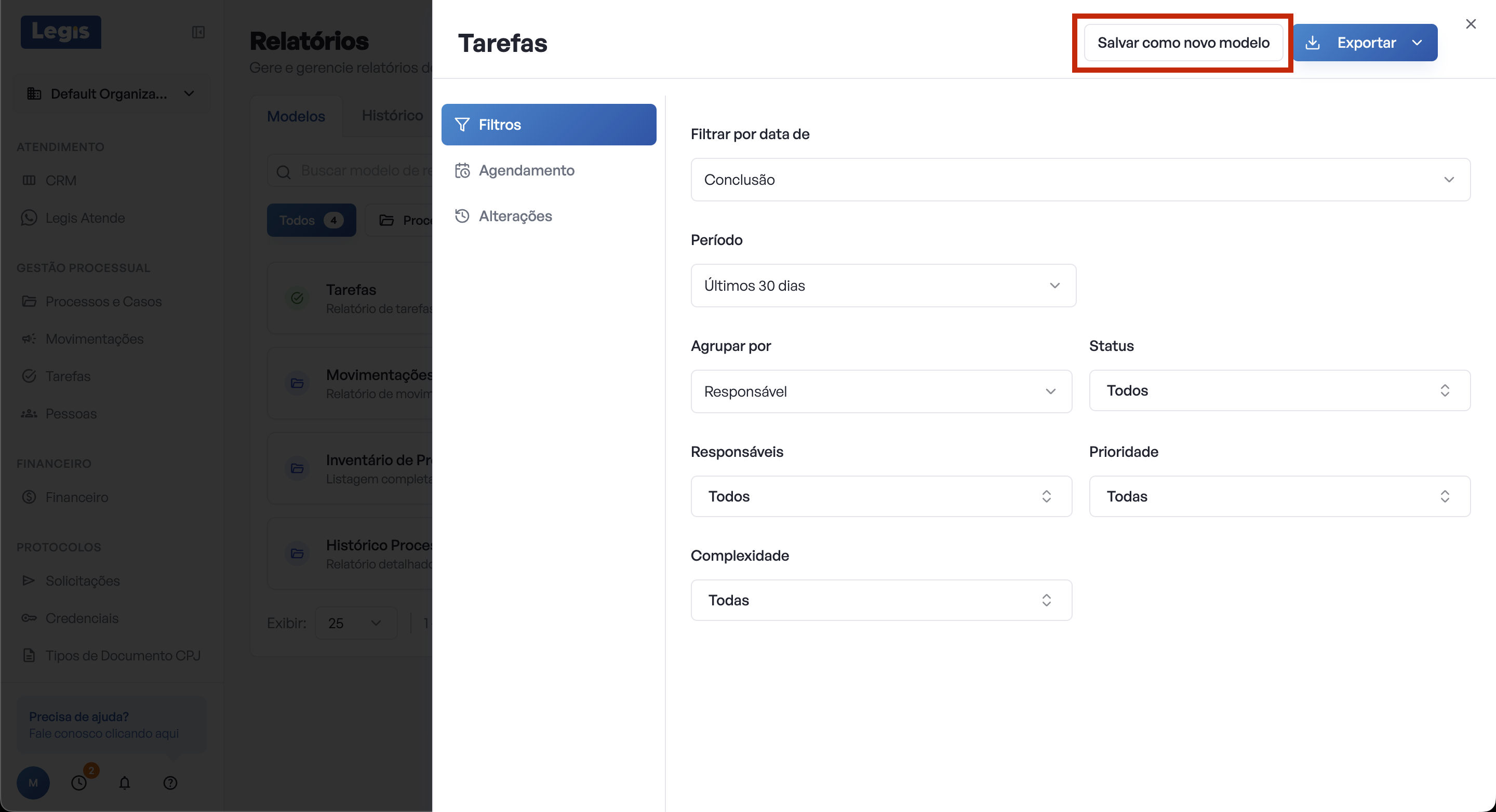Image resolution: width=1496 pixels, height=812 pixels.
Task: Open the Responsáveis Todos selector
Action: pos(880,496)
